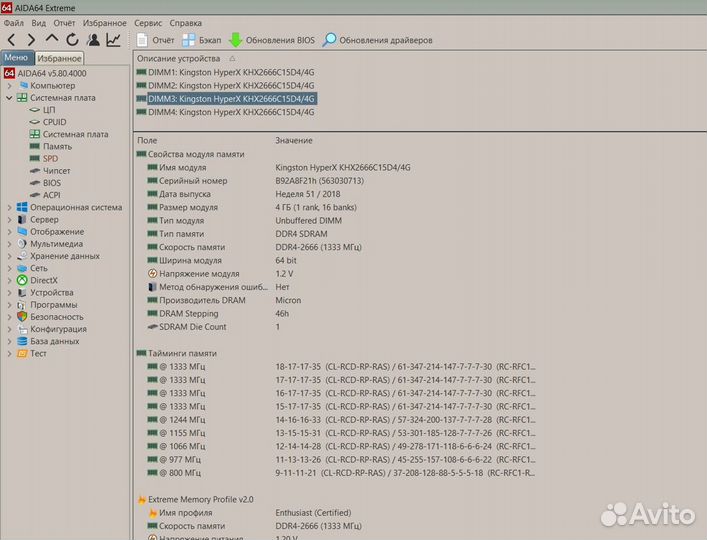Viewport: 707px width, 540px height.
Task: Click Обновления BIOS green arrow button
Action: tap(271, 40)
